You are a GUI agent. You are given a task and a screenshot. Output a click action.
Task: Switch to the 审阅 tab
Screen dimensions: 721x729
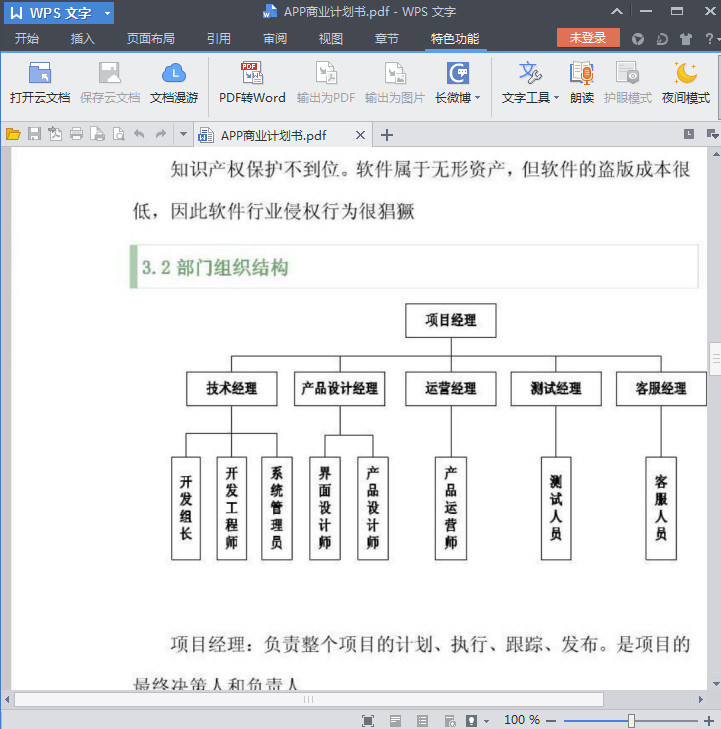pyautogui.click(x=275, y=39)
